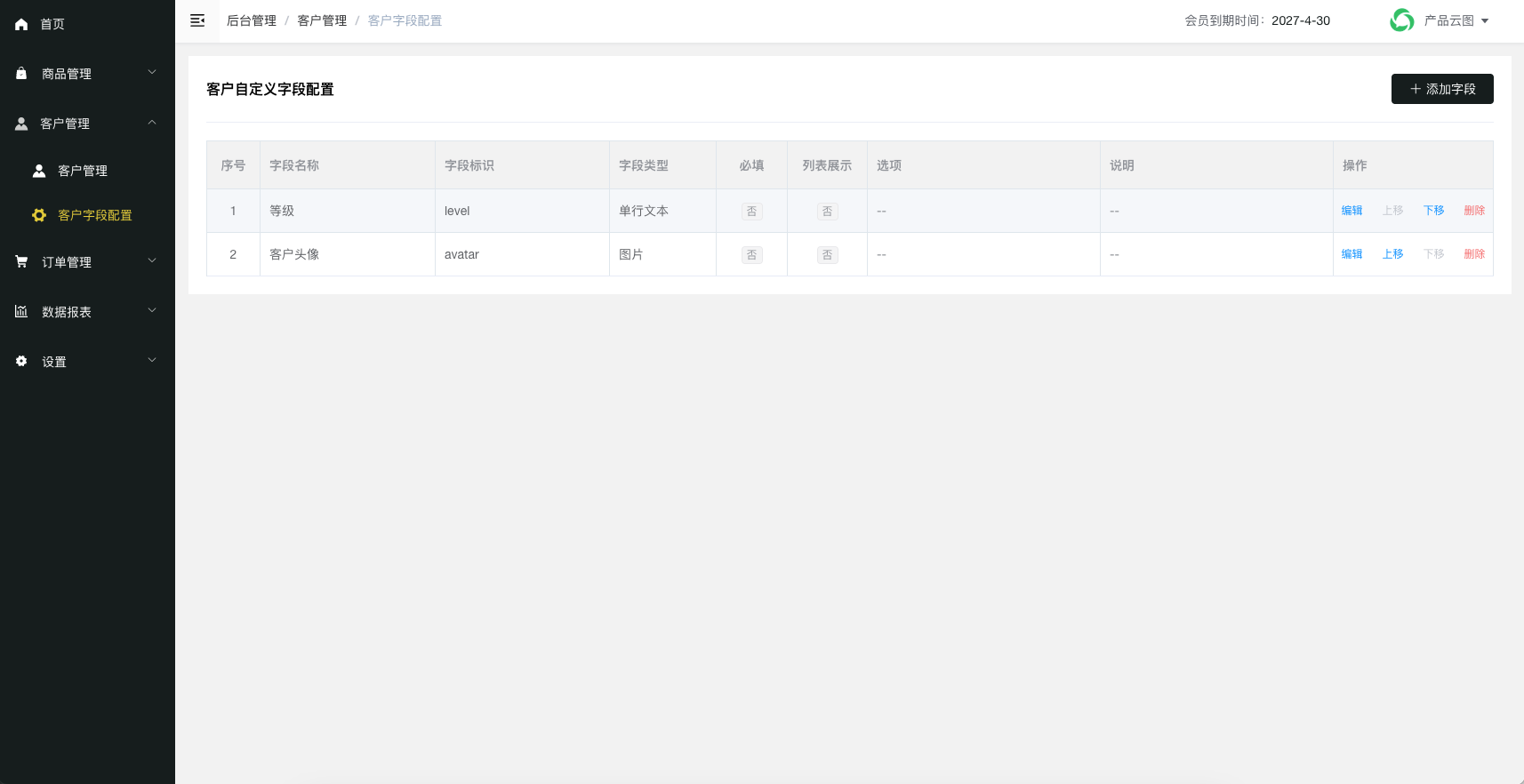The height and width of the screenshot is (784, 1524).
Task: Click the 后台管理 breadcrumb
Action: click(252, 20)
